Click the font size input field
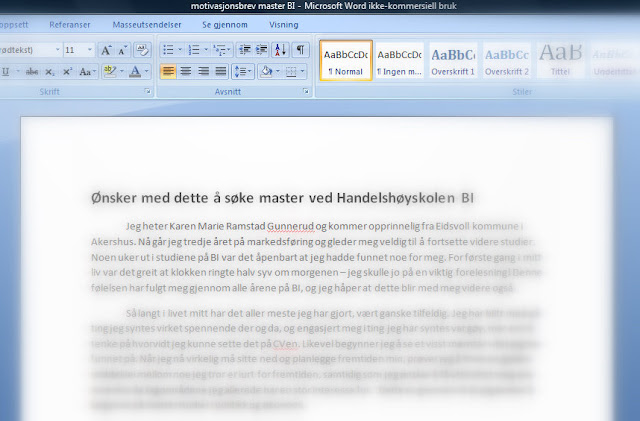Image resolution: width=640 pixels, height=421 pixels. 75,50
